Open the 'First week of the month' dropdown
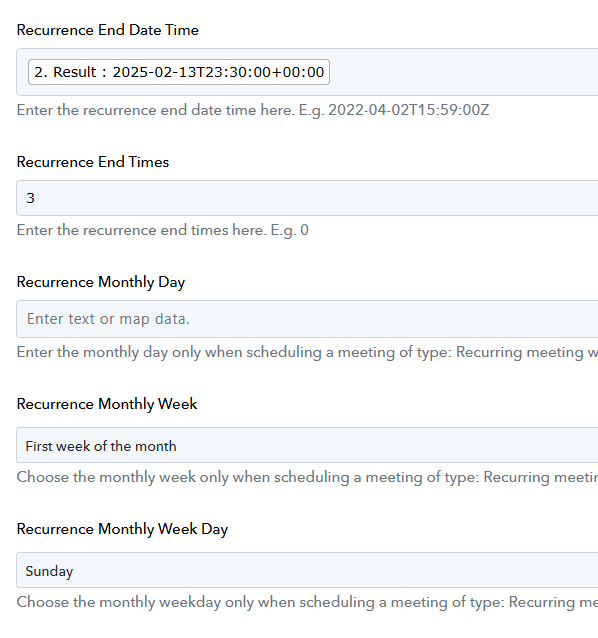Image resolution: width=598 pixels, height=638 pixels. [x=307, y=445]
